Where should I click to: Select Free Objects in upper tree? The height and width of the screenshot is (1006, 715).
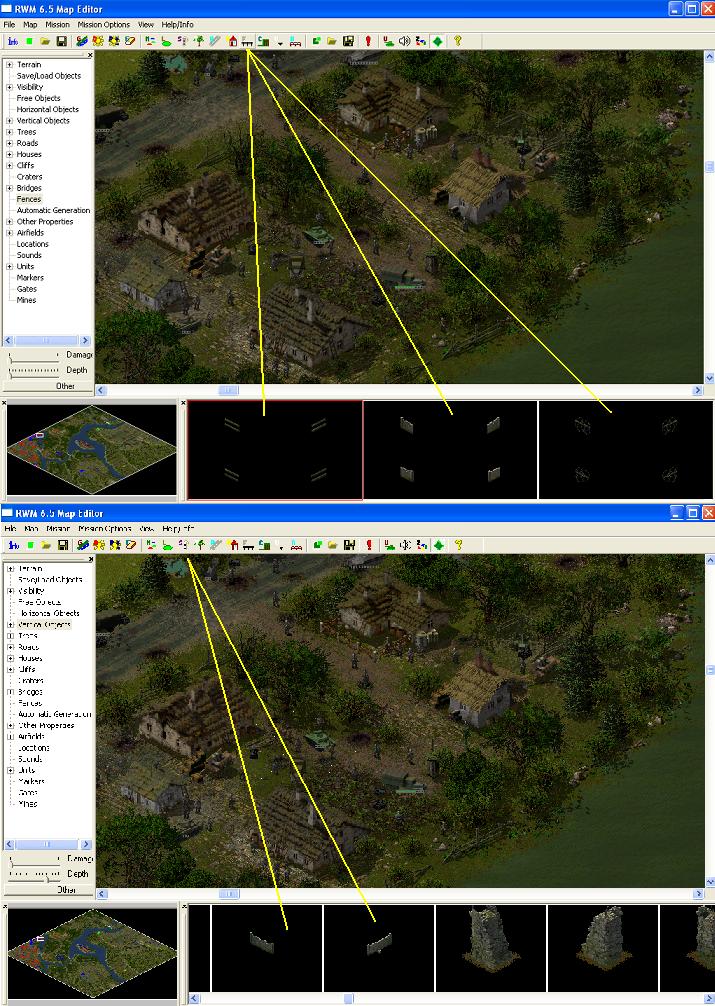point(39,98)
